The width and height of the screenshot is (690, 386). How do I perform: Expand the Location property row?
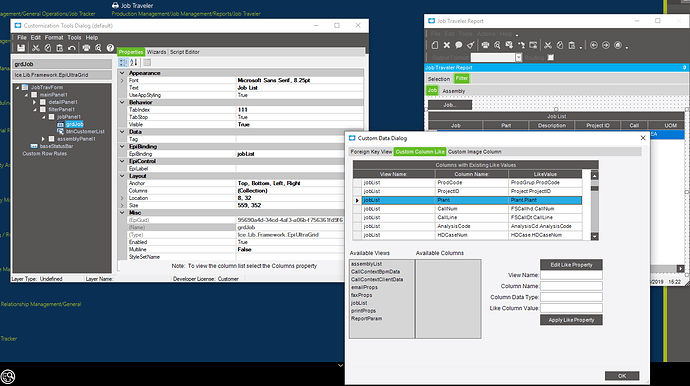(122, 198)
